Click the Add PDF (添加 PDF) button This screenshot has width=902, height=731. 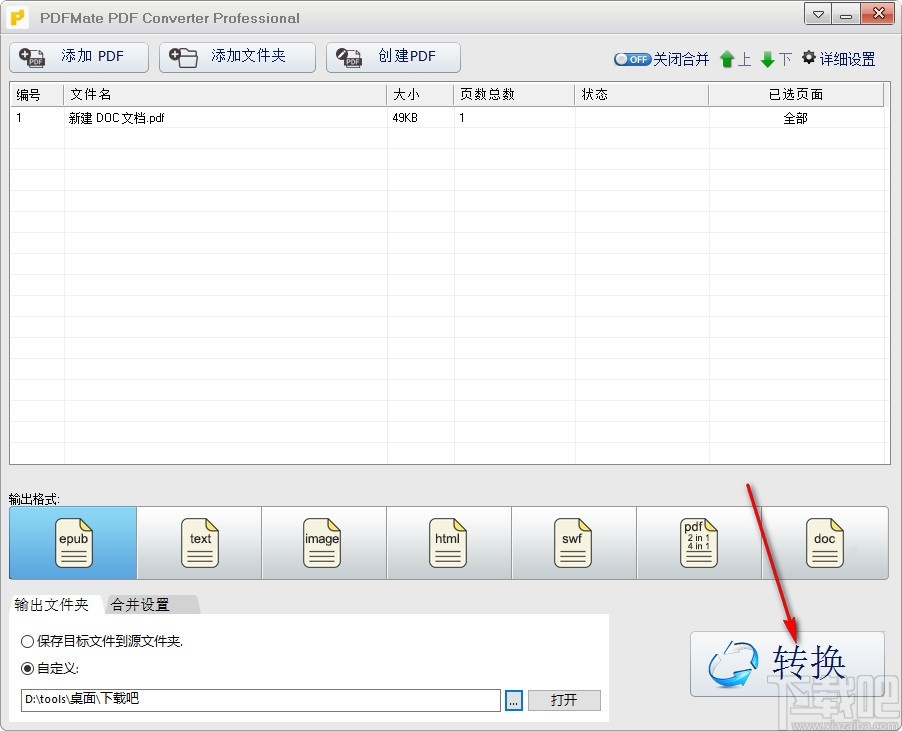(x=79, y=57)
